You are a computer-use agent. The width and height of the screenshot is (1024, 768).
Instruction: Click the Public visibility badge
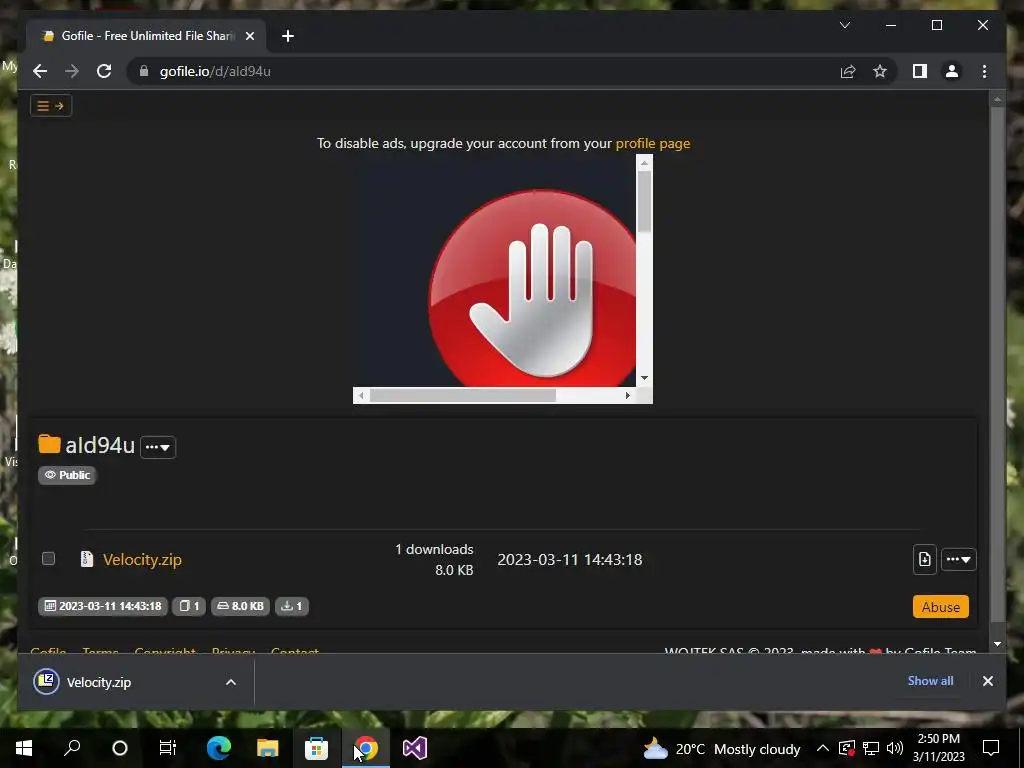pyautogui.click(x=67, y=475)
